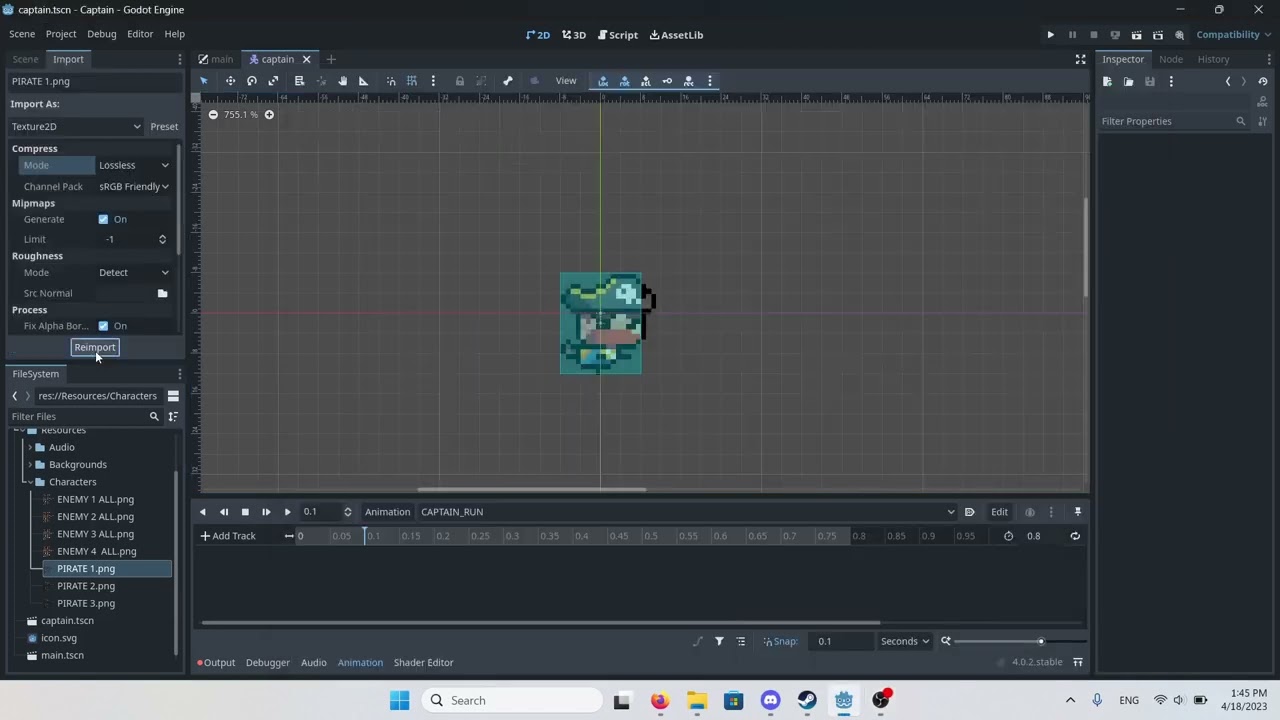Select the Rotate tool

250,80
